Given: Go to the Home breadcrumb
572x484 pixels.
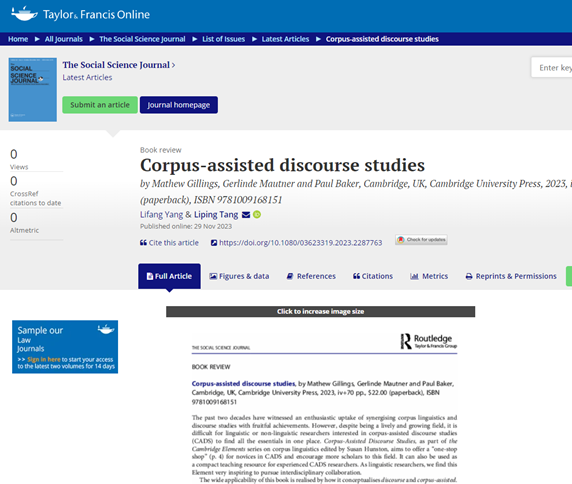Looking at the screenshot, I should click(18, 39).
